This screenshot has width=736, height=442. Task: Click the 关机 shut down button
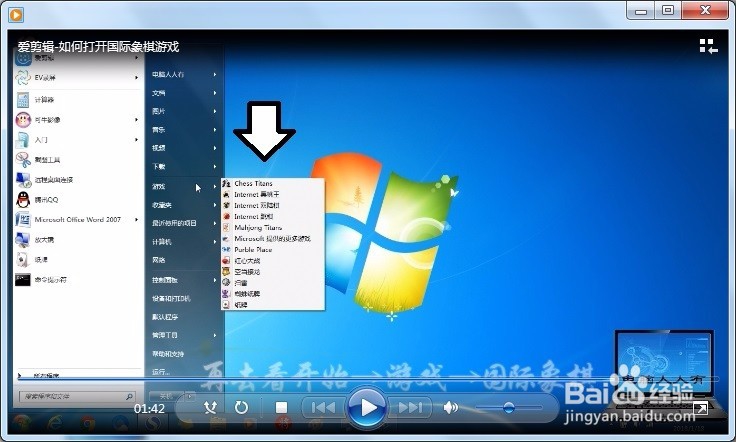[166, 396]
